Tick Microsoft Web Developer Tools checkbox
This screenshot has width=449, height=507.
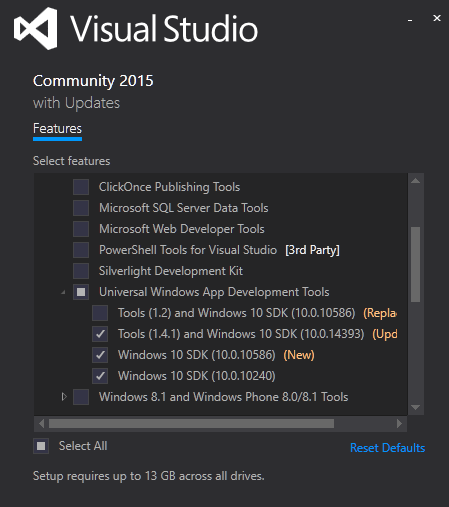coord(81,229)
